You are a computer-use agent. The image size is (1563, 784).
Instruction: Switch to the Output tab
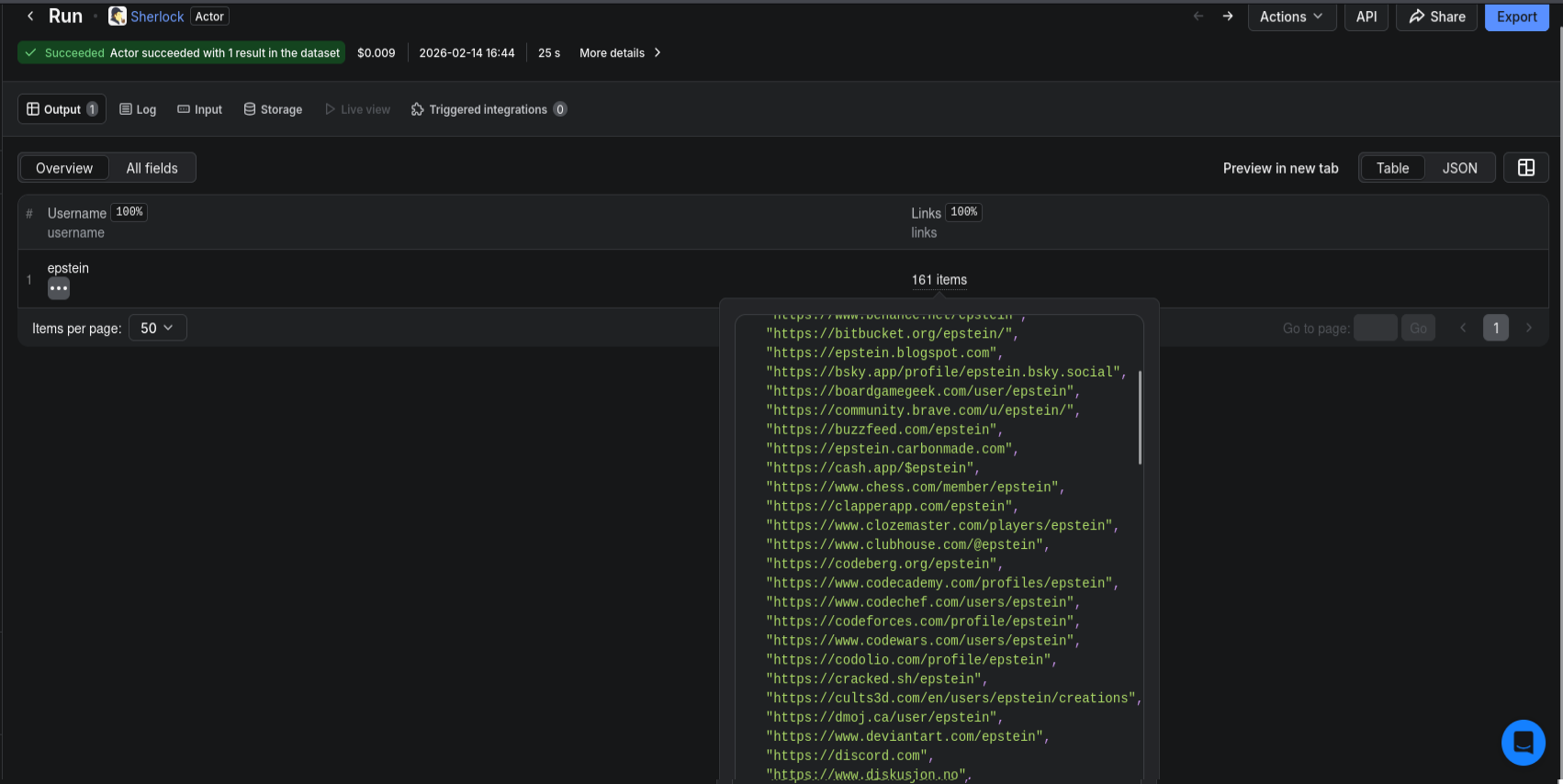62,109
